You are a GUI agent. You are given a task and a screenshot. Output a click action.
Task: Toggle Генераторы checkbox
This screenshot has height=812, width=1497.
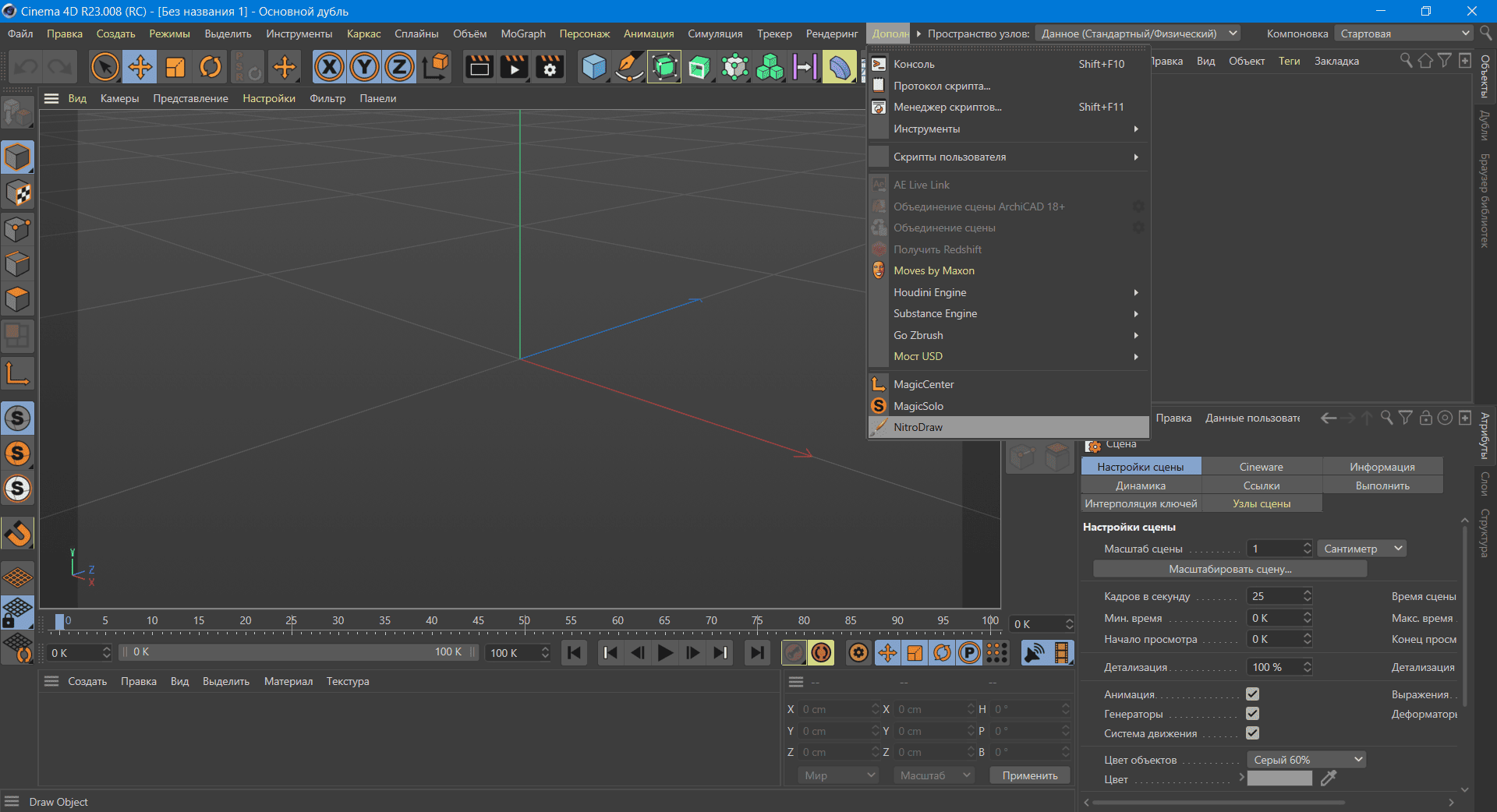[1252, 713]
